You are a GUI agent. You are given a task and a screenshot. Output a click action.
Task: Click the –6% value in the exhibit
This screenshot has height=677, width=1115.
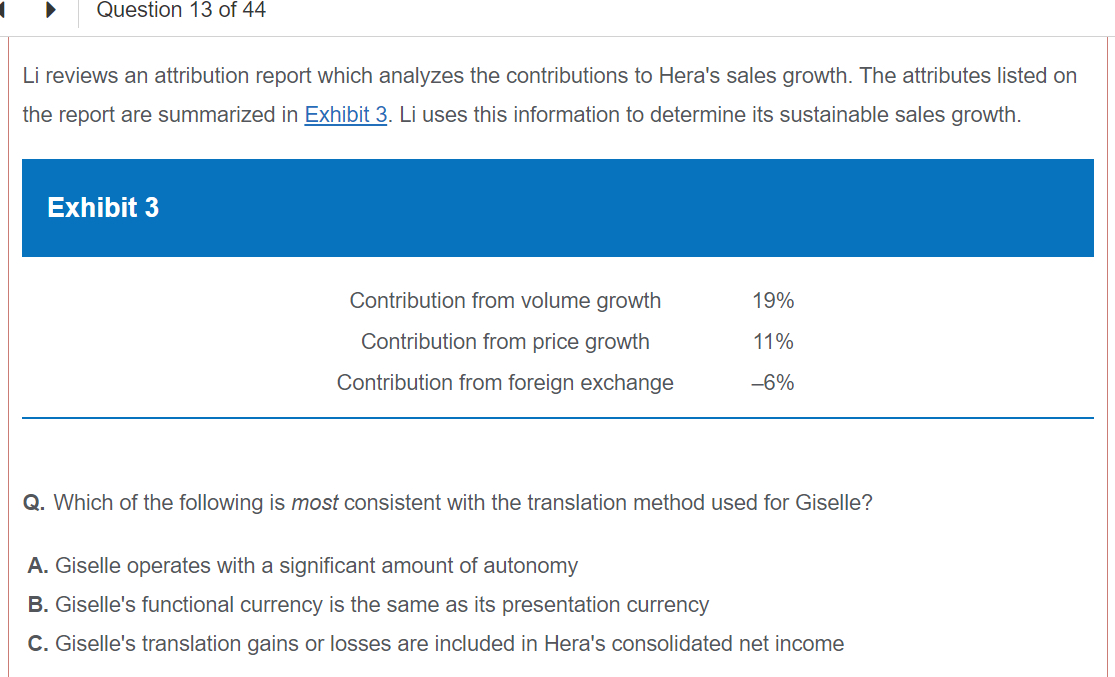pos(773,383)
